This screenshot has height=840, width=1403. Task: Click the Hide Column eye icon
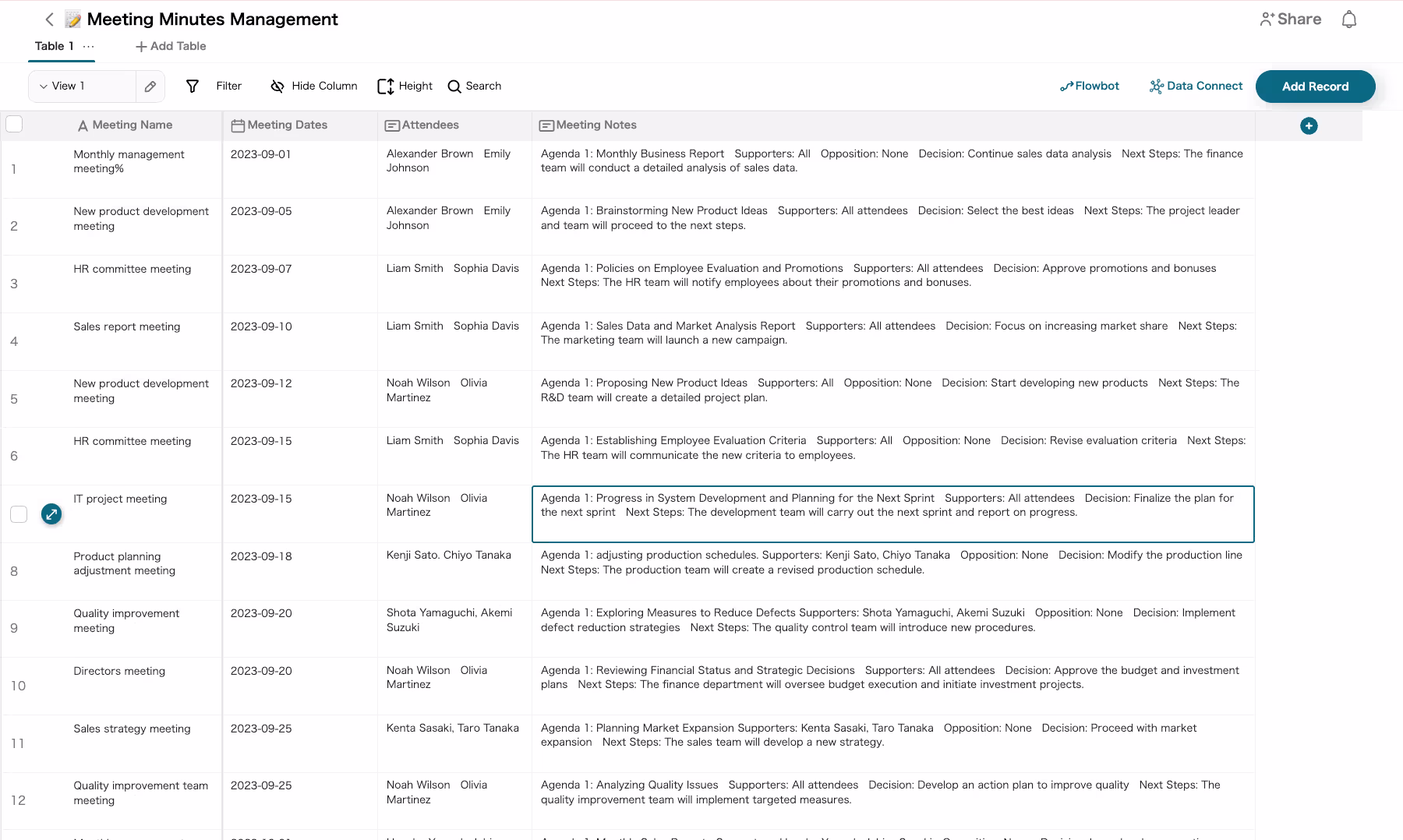pyautogui.click(x=277, y=86)
